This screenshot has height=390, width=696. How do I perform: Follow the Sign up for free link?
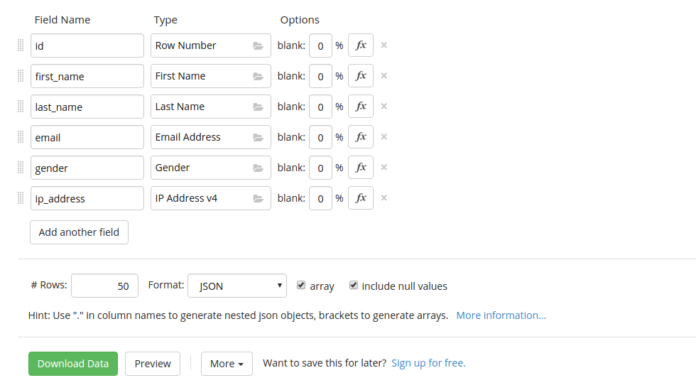428,363
